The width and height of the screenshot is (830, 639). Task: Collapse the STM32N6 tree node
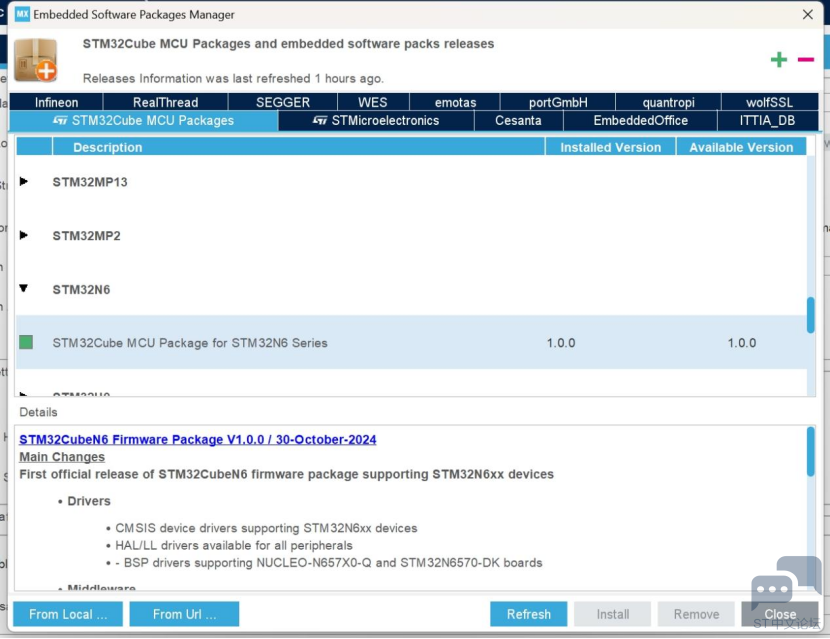pos(23,289)
